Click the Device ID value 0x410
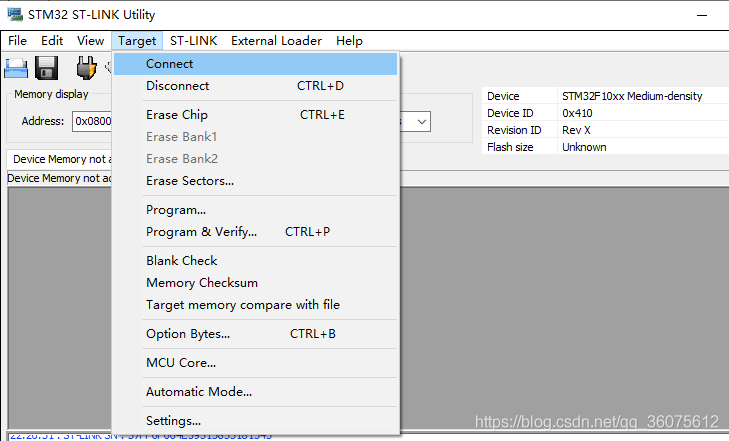The width and height of the screenshot is (729, 441). coord(577,113)
